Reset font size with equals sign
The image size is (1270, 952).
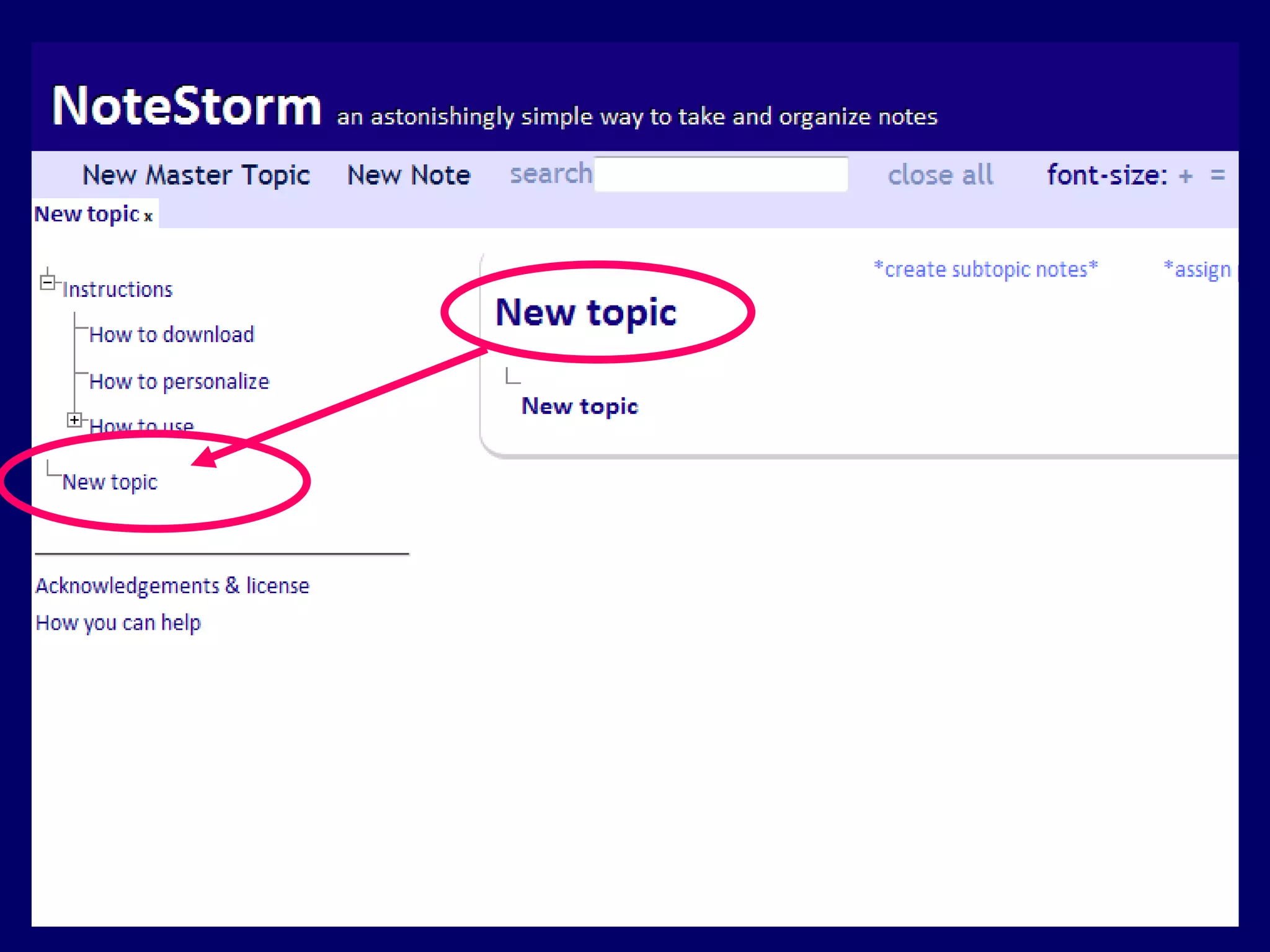coord(1217,176)
